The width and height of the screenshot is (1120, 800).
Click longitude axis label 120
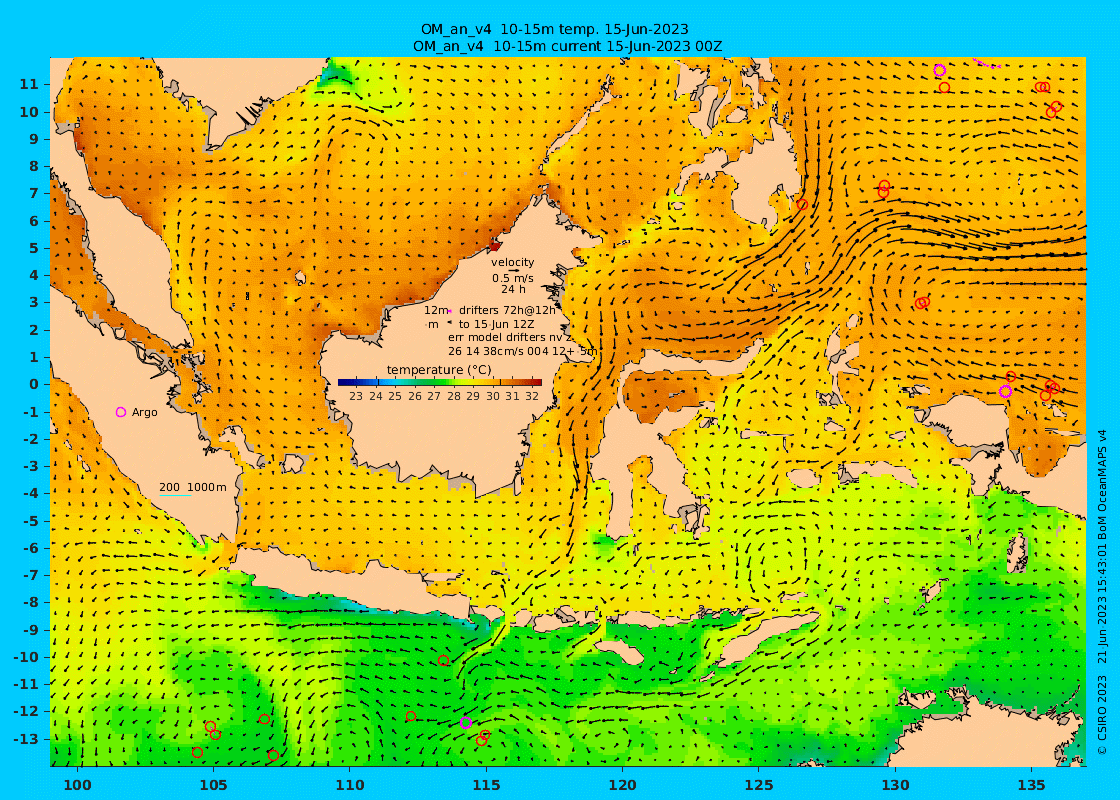click(623, 785)
